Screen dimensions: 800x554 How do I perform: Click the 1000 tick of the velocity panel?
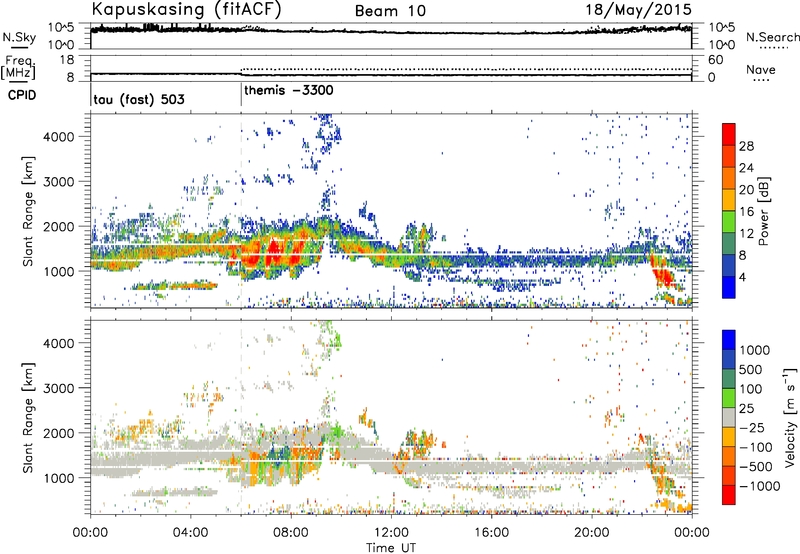59,478
